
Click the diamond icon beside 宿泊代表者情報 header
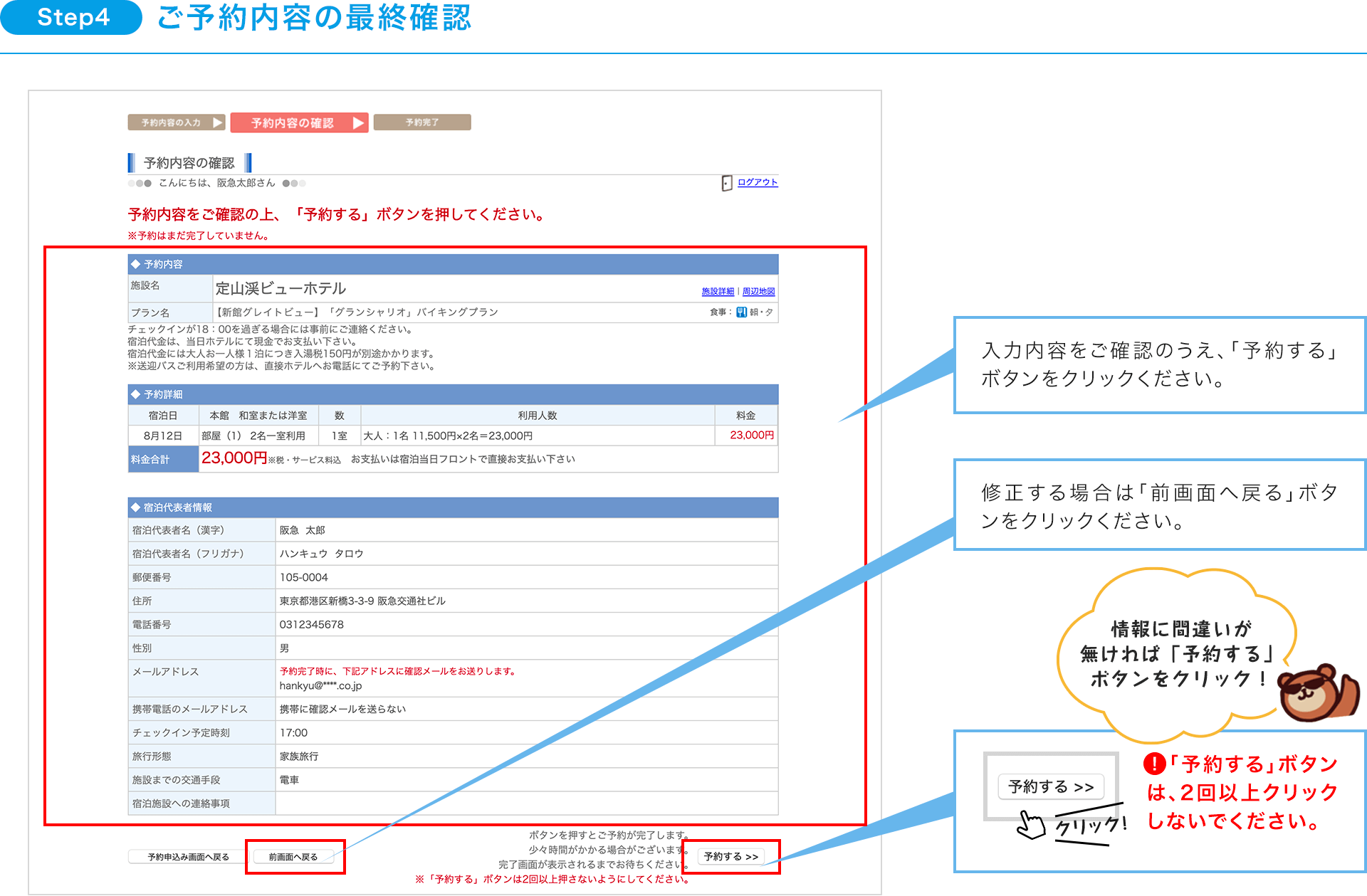click(x=135, y=507)
